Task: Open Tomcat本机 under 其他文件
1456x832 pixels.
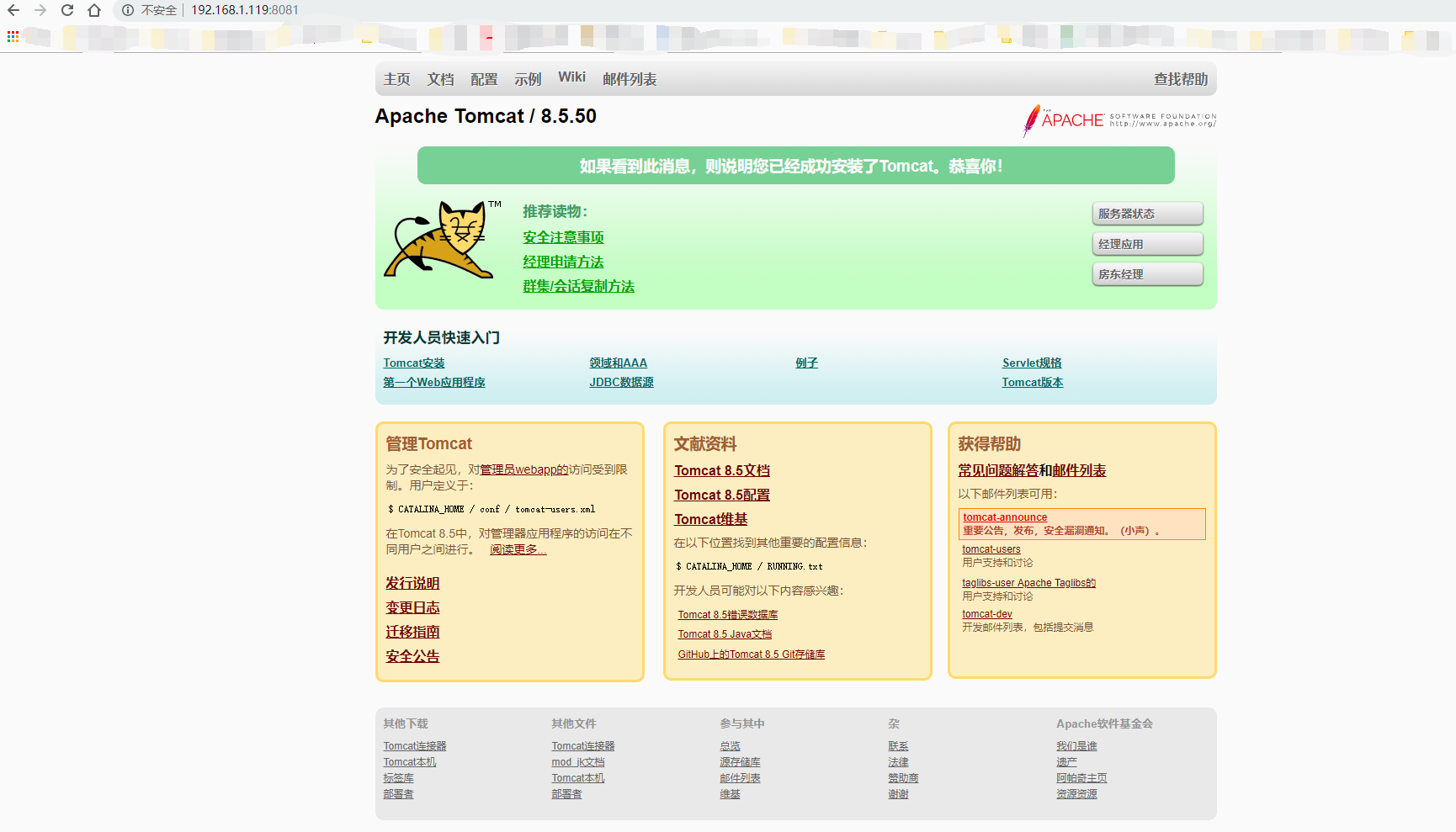Action: pos(578,778)
